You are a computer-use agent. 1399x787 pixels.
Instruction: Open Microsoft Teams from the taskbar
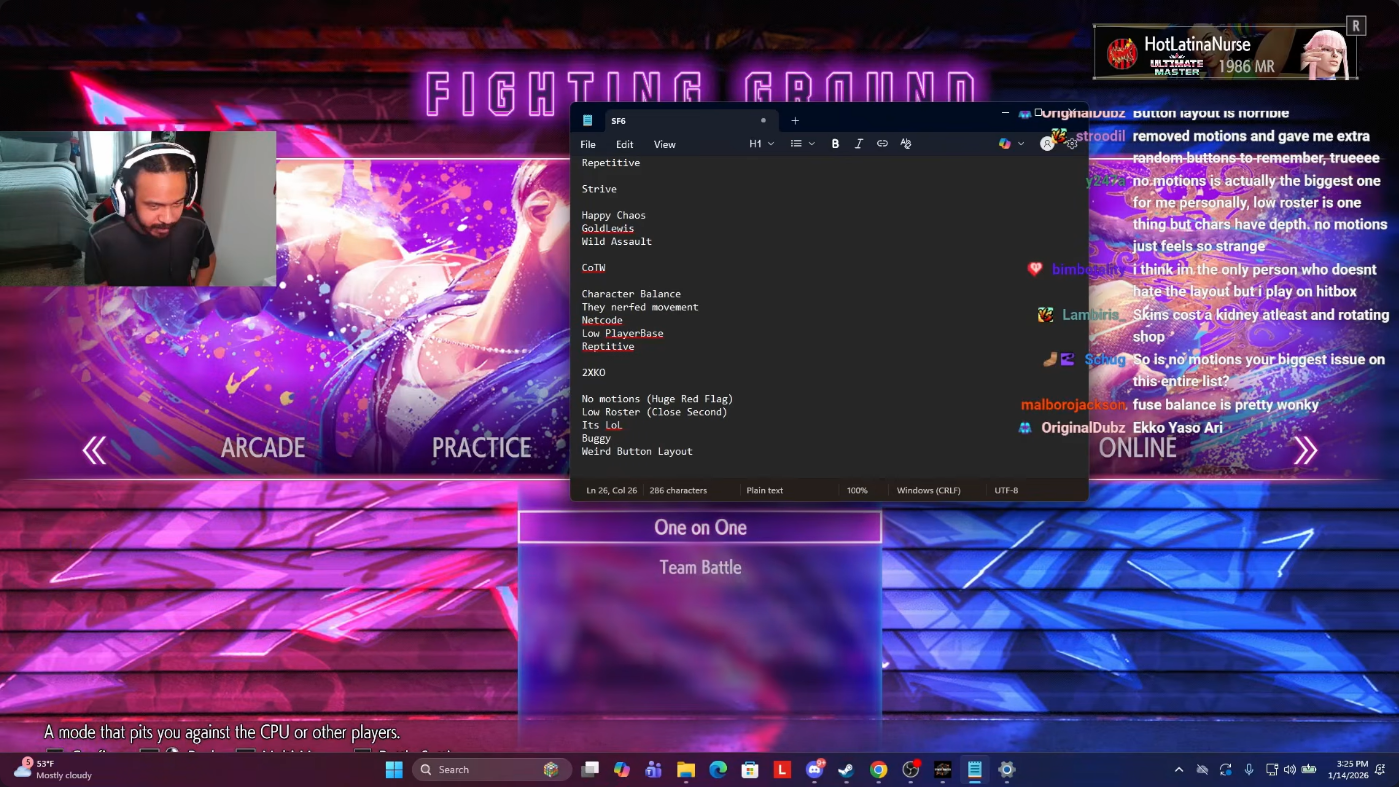pos(654,770)
